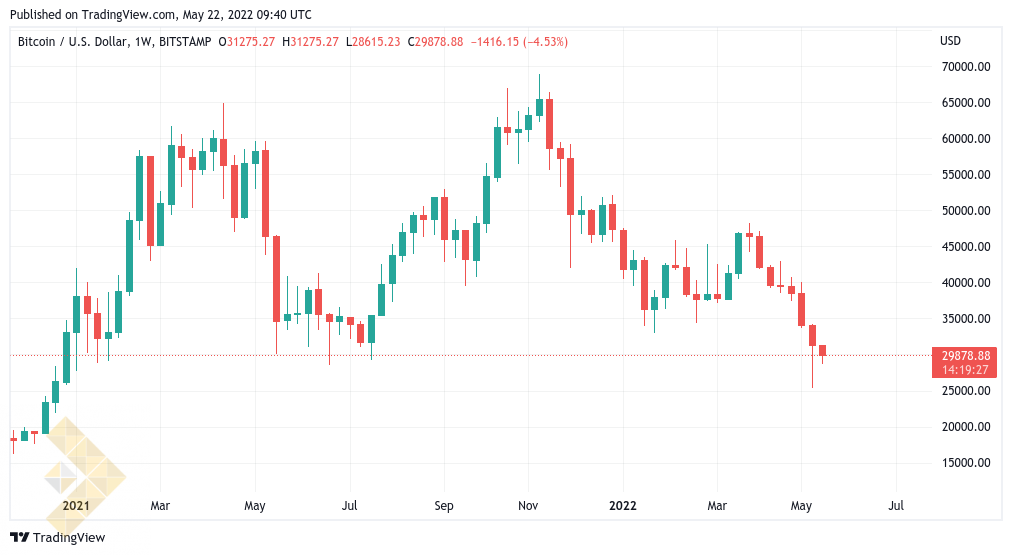Click the TradingView logo icon
The height and width of the screenshot is (555, 1012).
[19, 537]
